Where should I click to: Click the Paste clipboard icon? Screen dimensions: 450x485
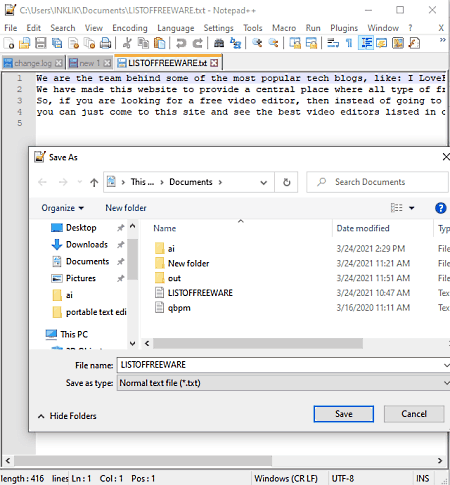pyautogui.click(x=160, y=43)
